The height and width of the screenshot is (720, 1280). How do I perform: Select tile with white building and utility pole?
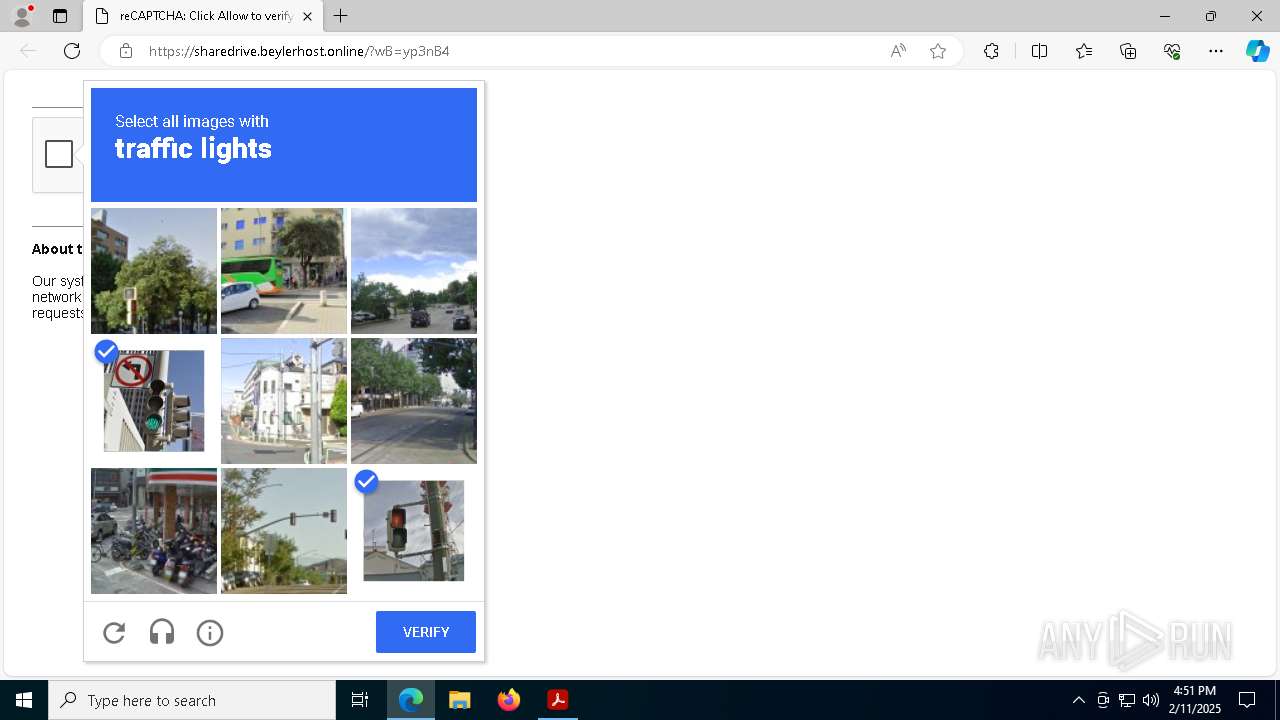pyautogui.click(x=284, y=401)
